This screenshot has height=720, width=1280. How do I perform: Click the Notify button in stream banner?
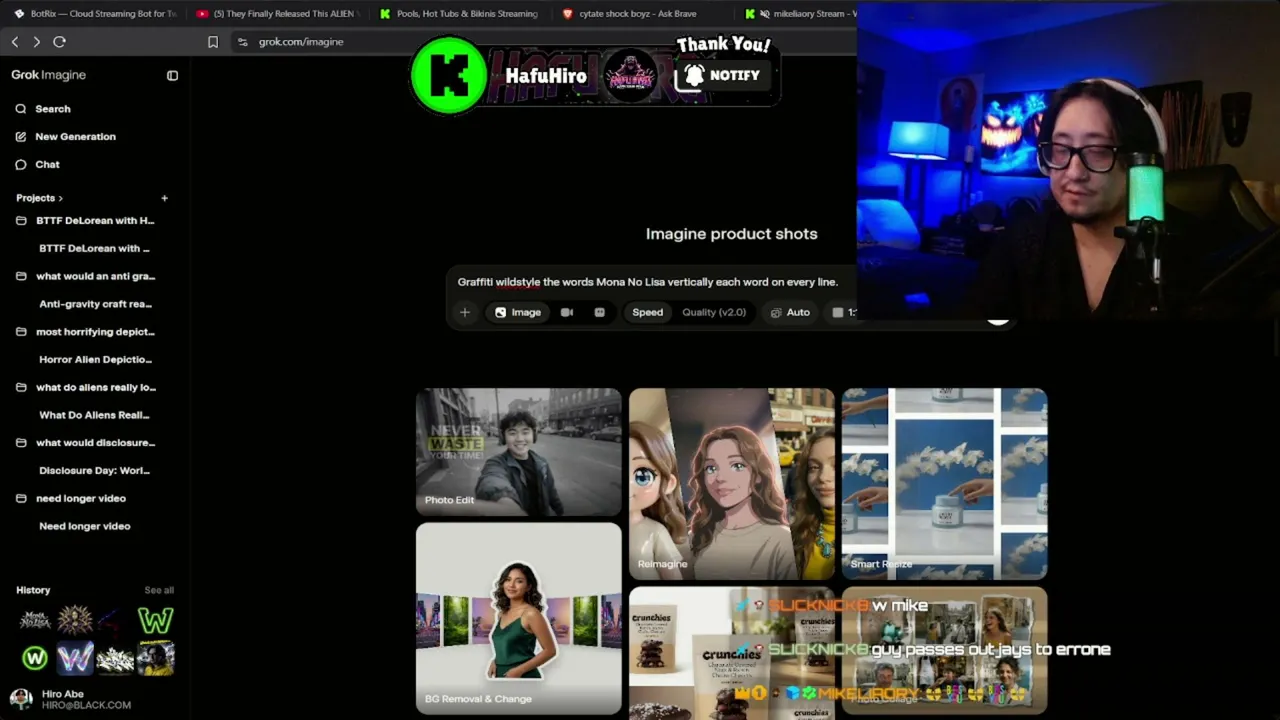tap(722, 76)
